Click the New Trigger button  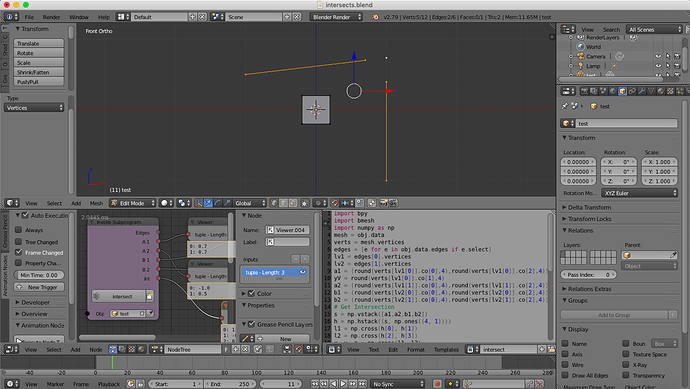point(39,287)
